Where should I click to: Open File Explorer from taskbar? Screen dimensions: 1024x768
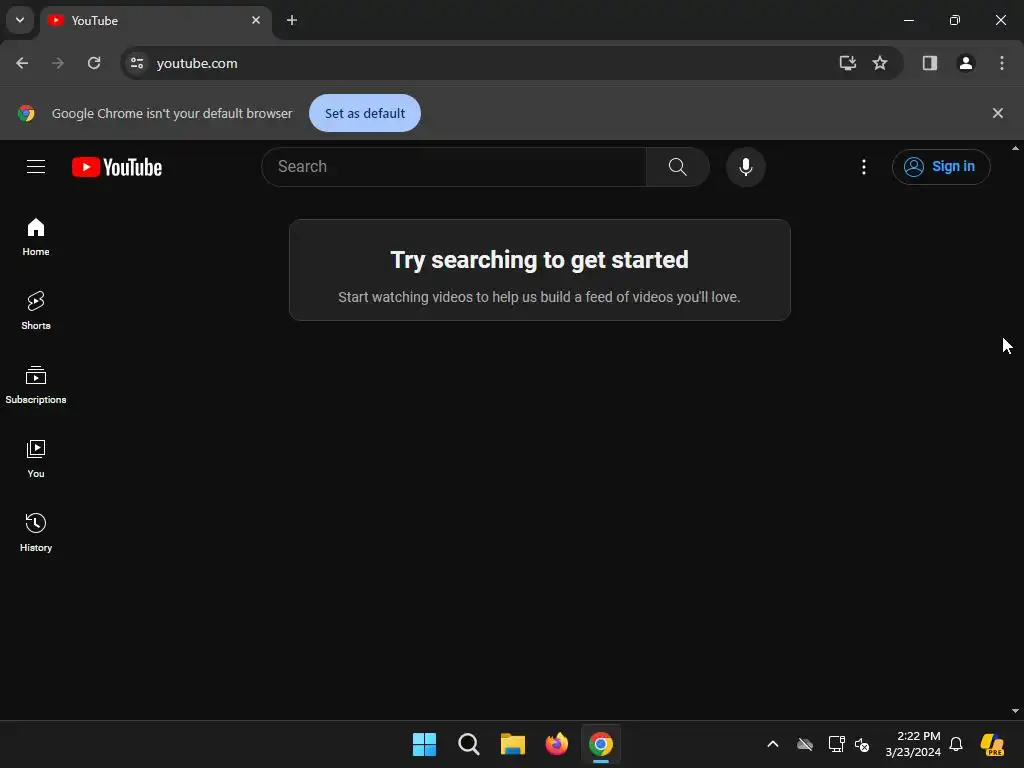tap(513, 744)
